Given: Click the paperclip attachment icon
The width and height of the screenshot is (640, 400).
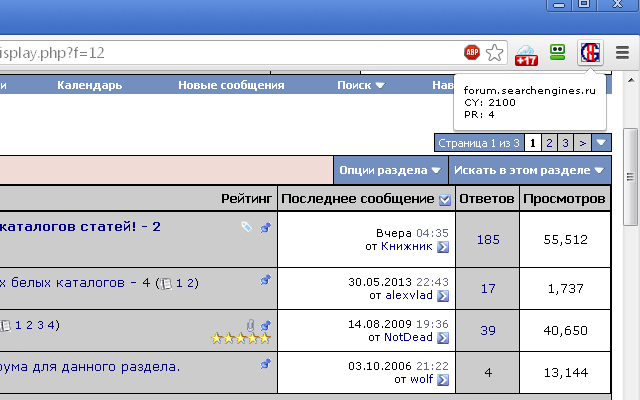Looking at the screenshot, I should click(251, 325).
